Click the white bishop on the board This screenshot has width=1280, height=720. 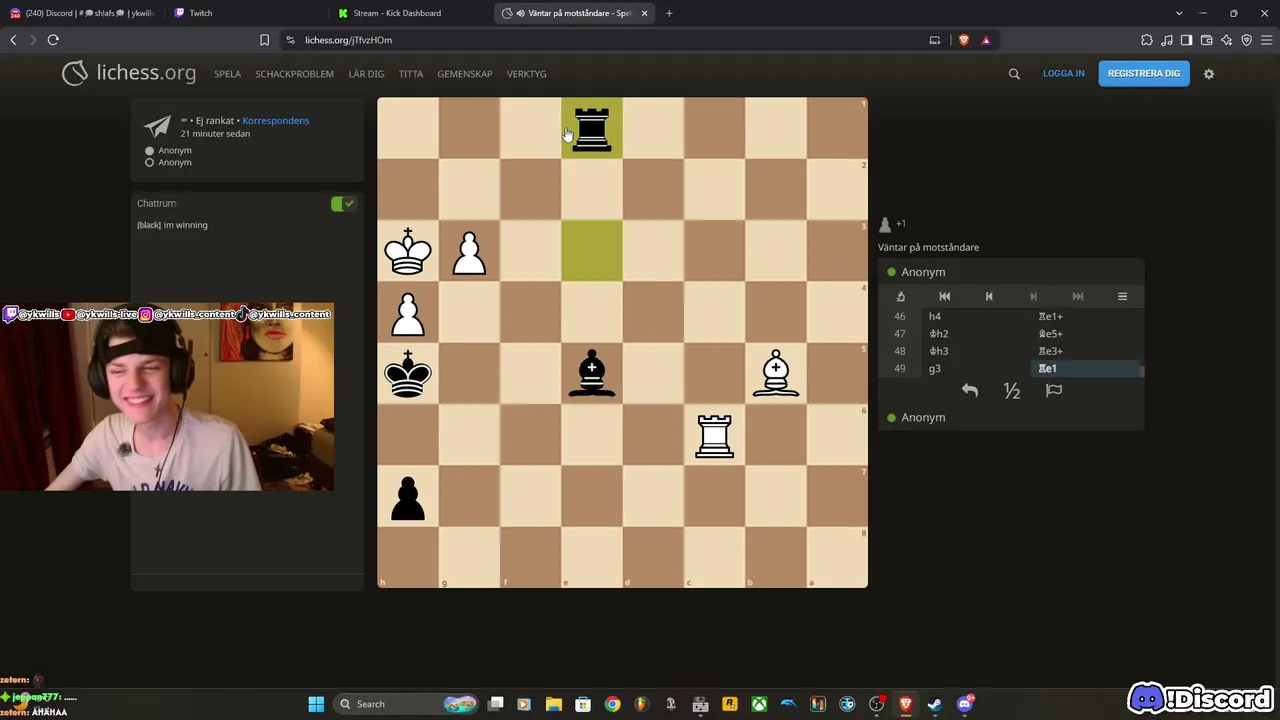(775, 374)
